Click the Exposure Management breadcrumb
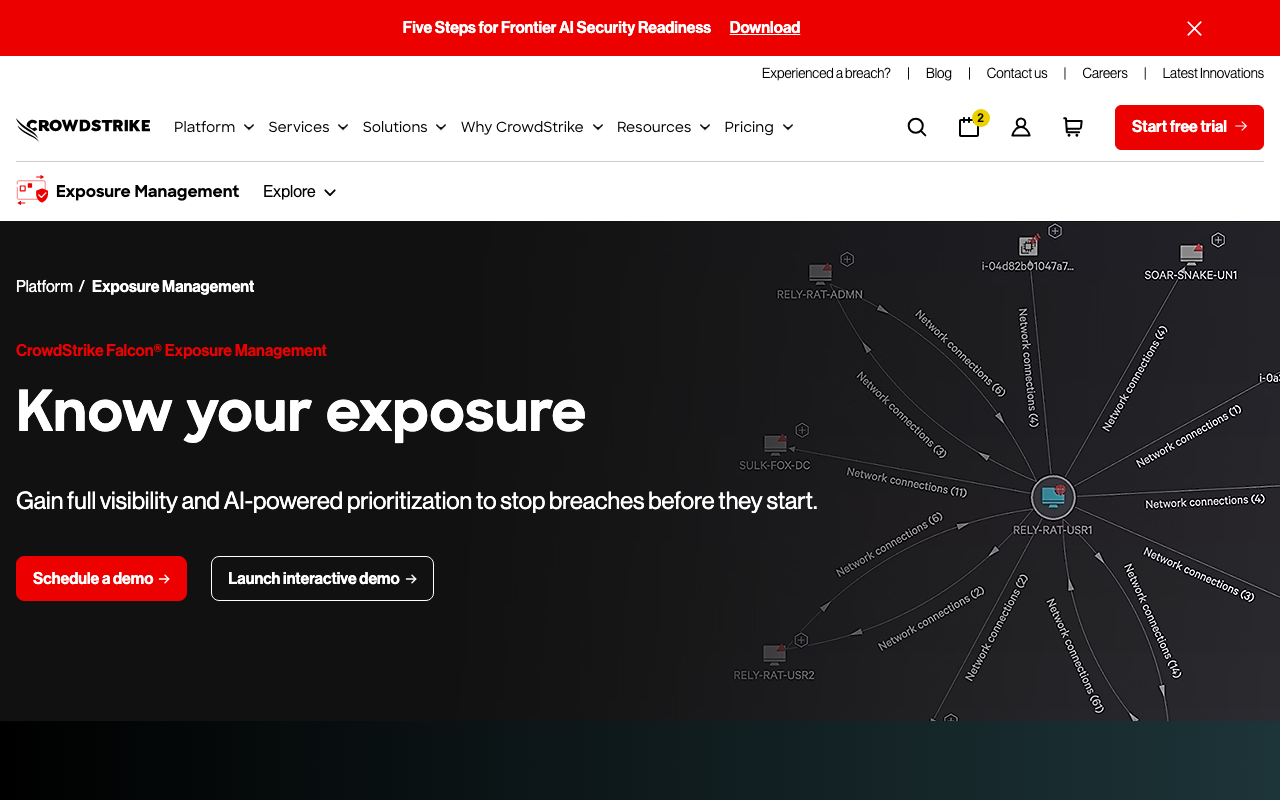The width and height of the screenshot is (1280, 800). [x=173, y=286]
